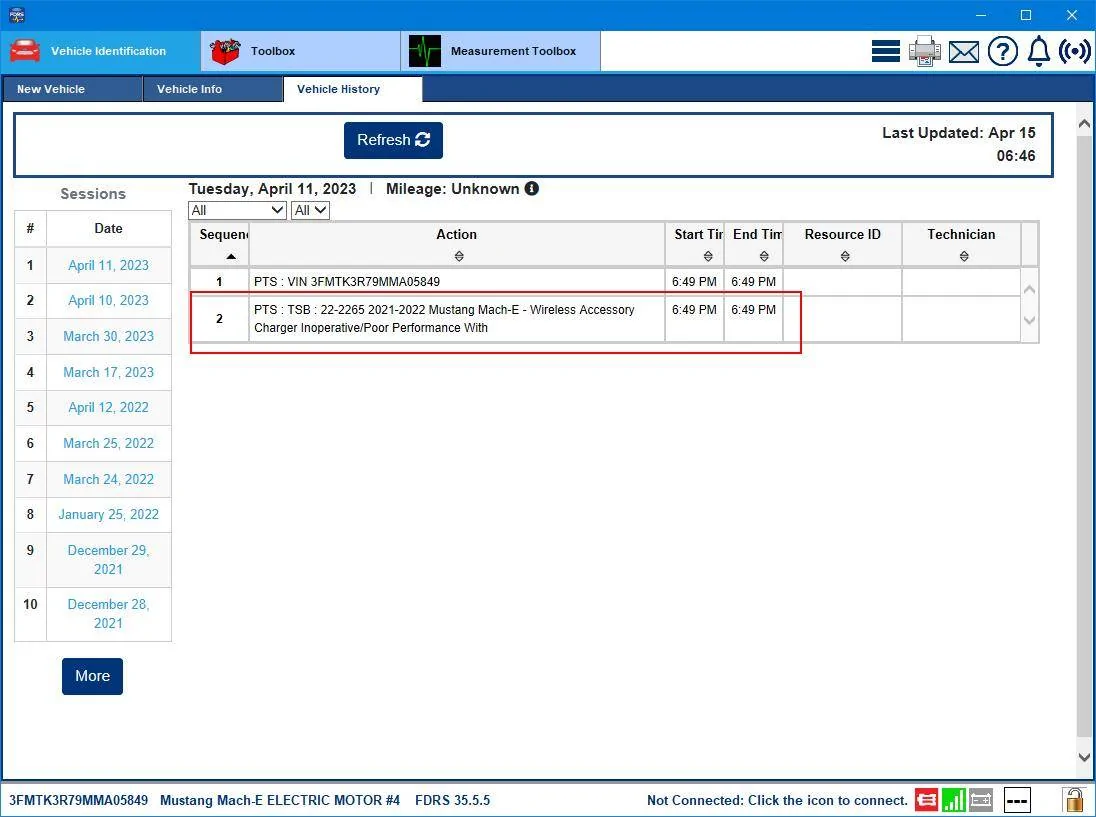This screenshot has width=1096, height=817.
Task: Click gray battery icon in status bar
Action: pyautogui.click(x=981, y=800)
